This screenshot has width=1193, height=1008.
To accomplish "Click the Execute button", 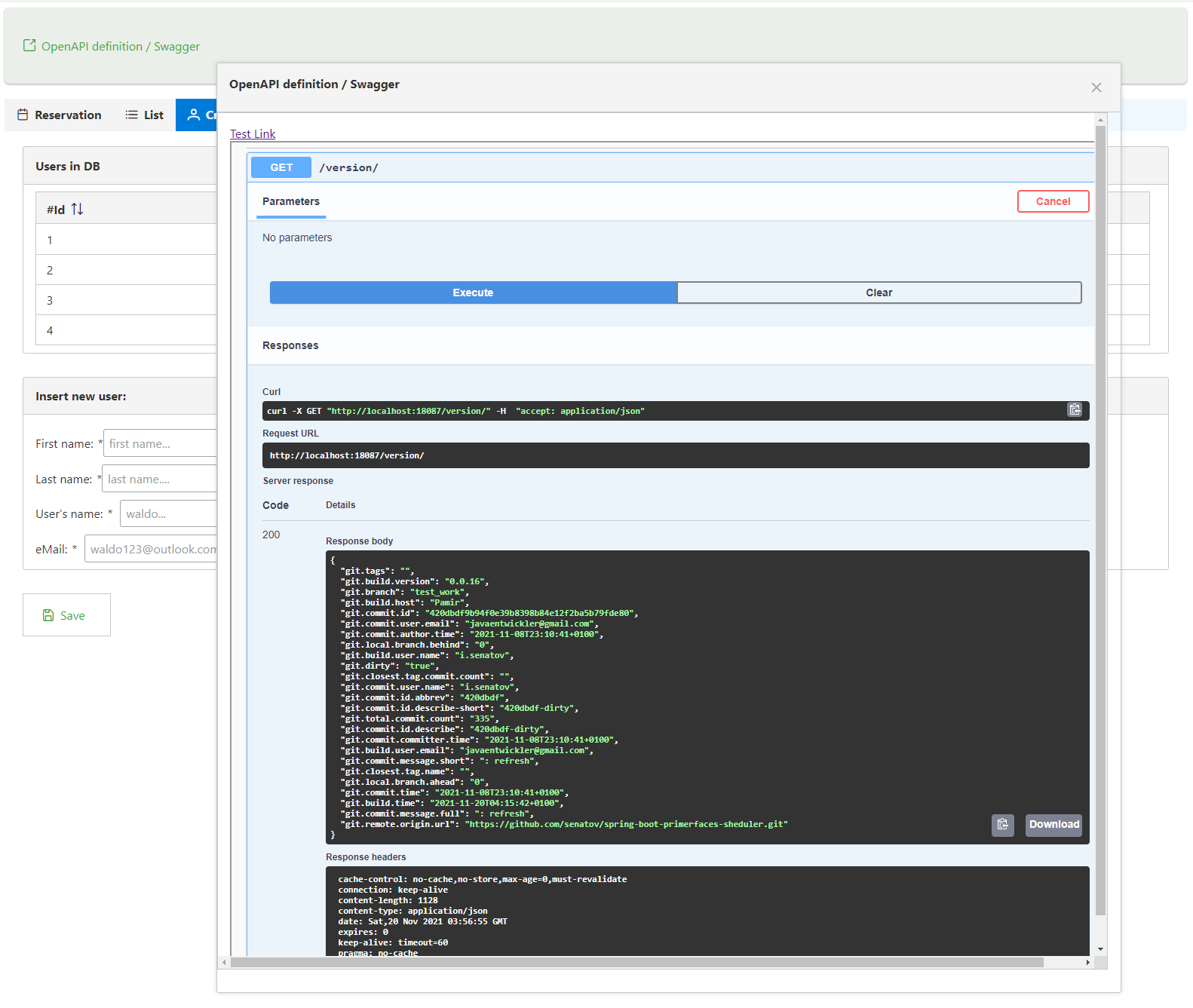I will [x=473, y=293].
